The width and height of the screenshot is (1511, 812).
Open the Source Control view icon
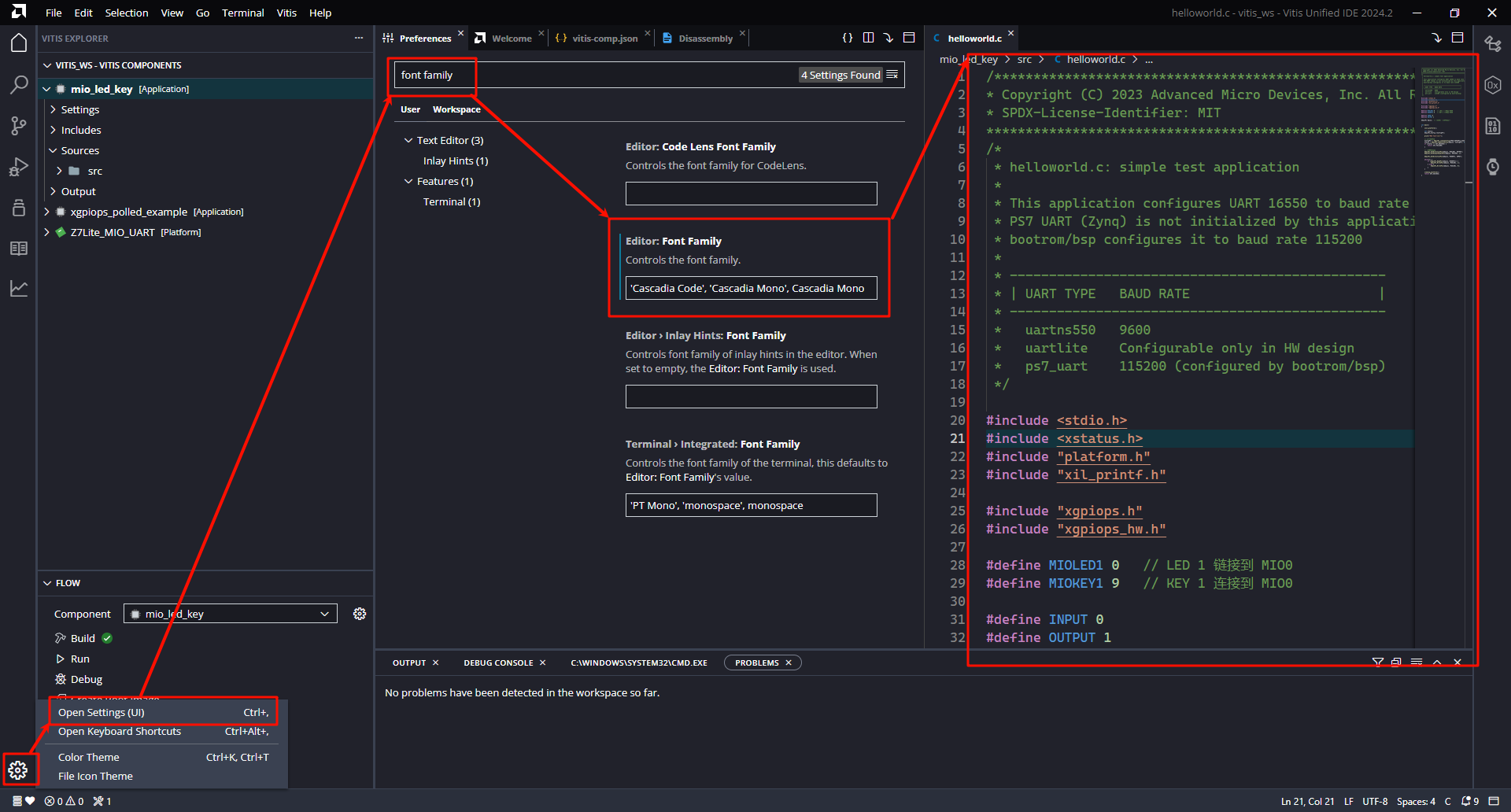tap(19, 125)
